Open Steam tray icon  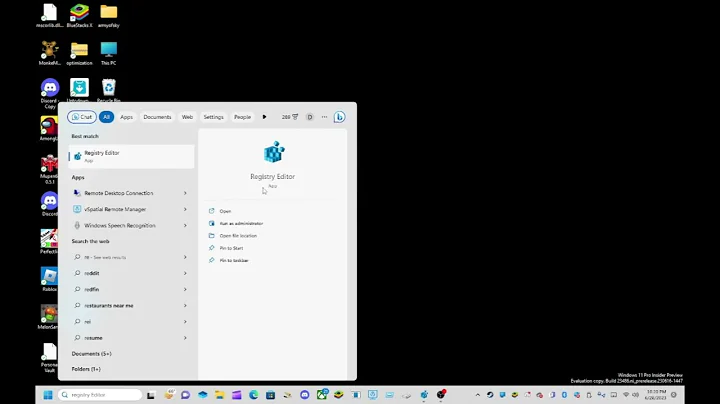click(x=490, y=395)
